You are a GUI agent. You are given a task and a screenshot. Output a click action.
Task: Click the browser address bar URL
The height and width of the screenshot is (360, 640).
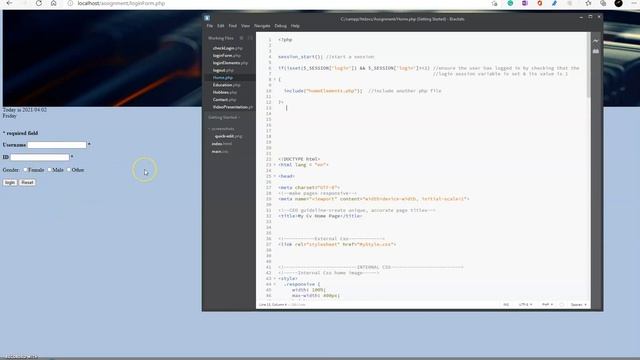(121, 3)
